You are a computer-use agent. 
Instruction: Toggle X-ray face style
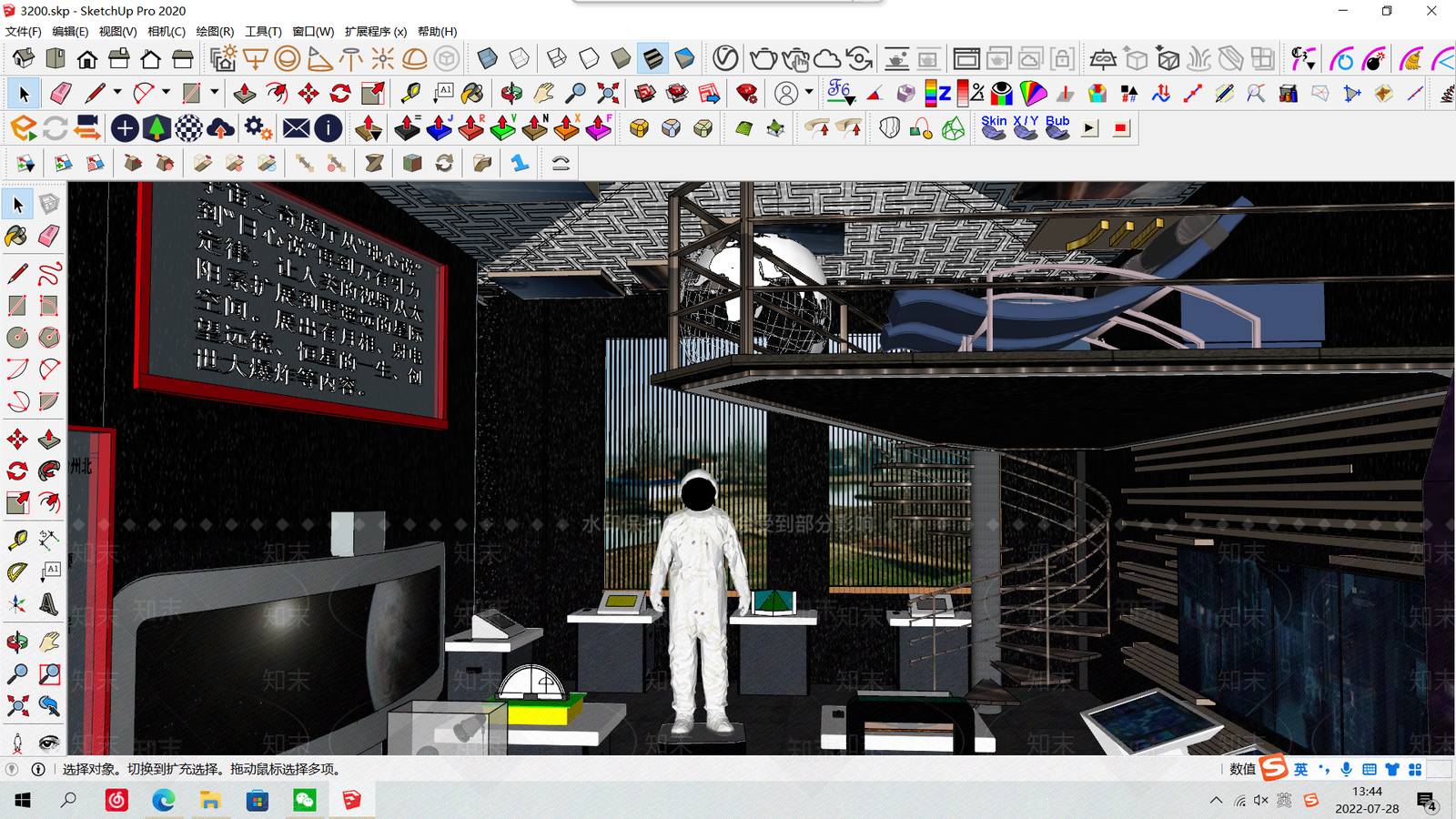(x=487, y=59)
